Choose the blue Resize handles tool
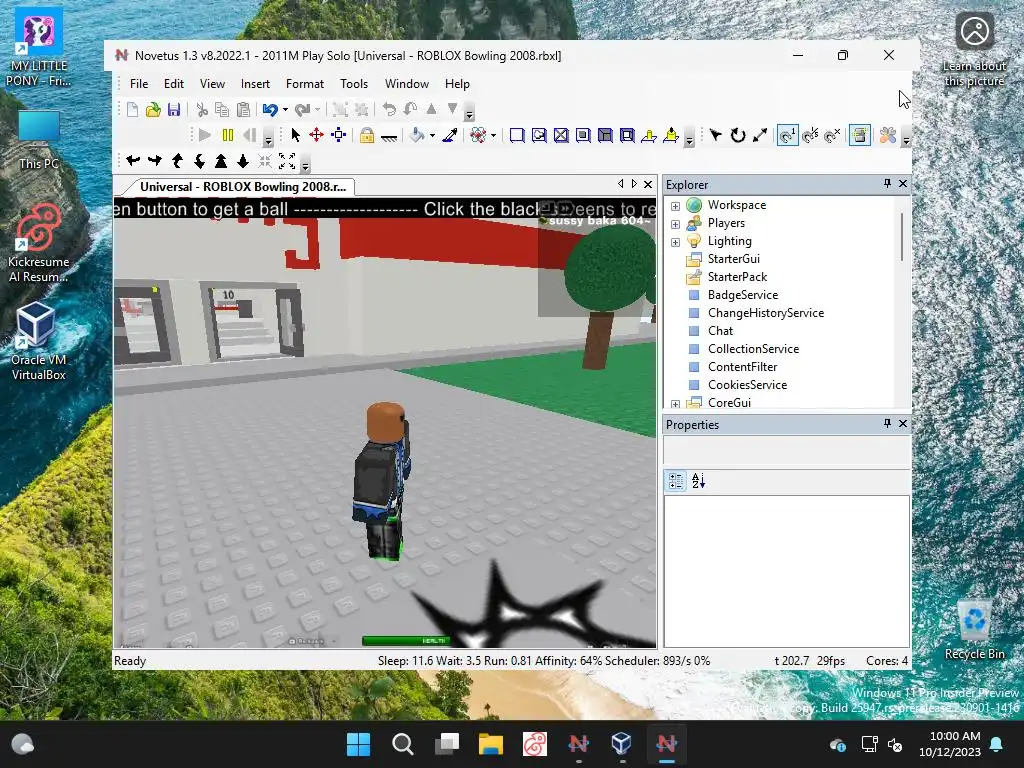The width and height of the screenshot is (1024, 768). [x=338, y=135]
